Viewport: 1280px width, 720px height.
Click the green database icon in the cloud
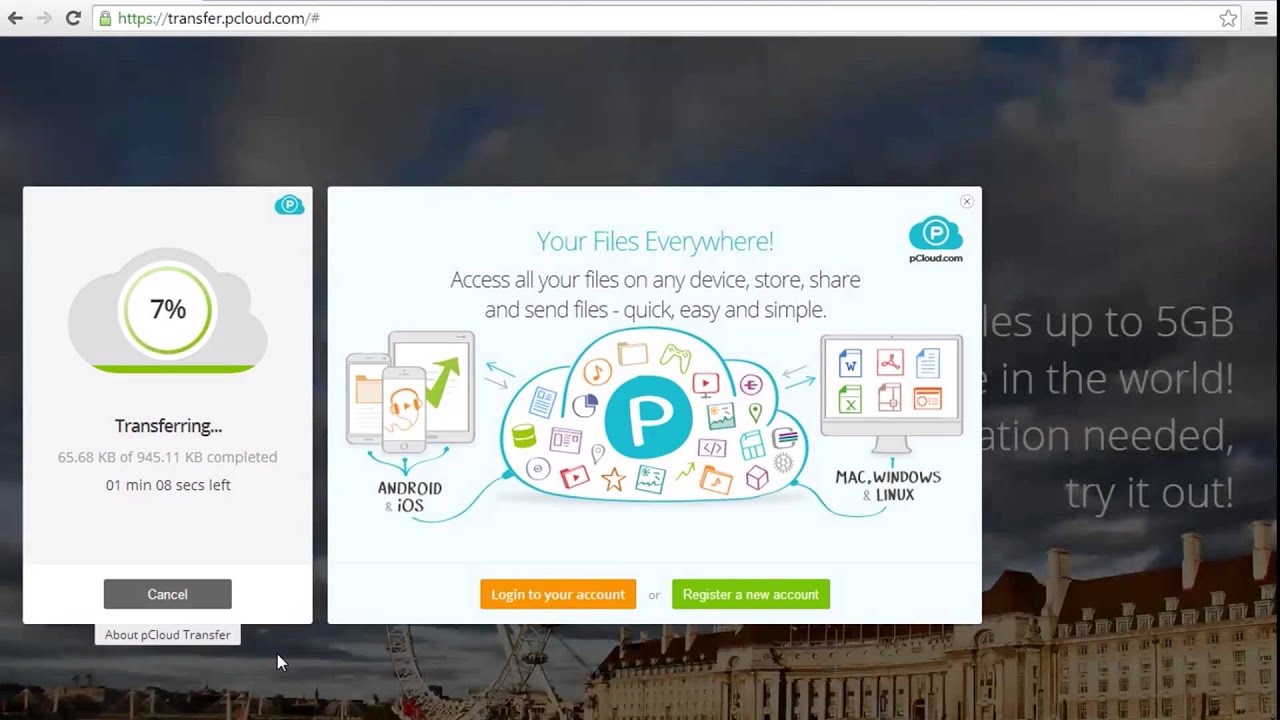click(x=523, y=436)
